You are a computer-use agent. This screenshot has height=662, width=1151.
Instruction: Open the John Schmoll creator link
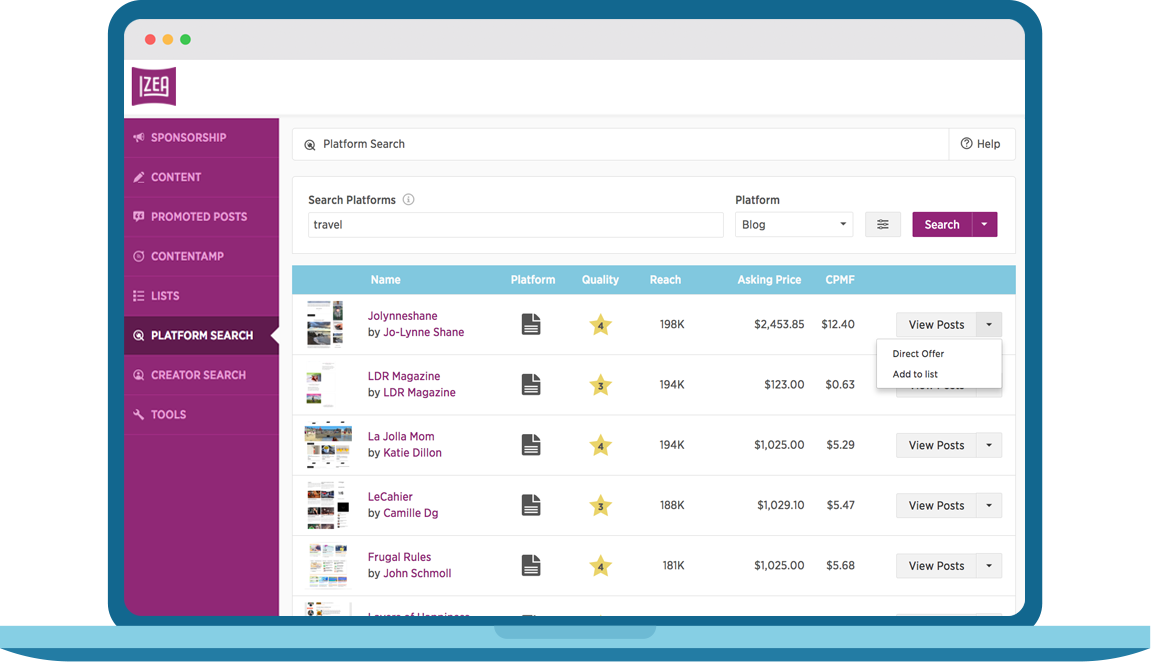coord(417,572)
